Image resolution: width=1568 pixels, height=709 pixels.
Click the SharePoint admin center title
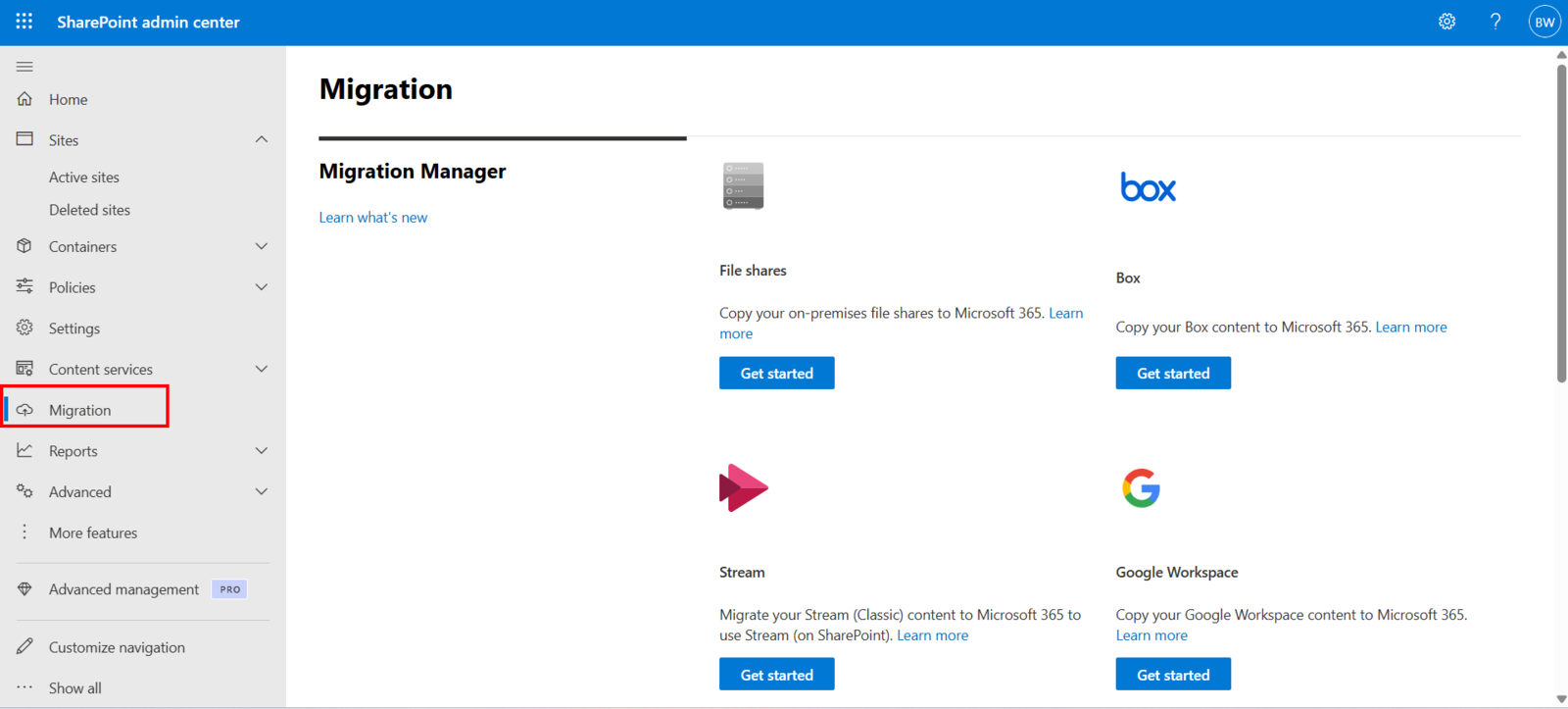(148, 22)
